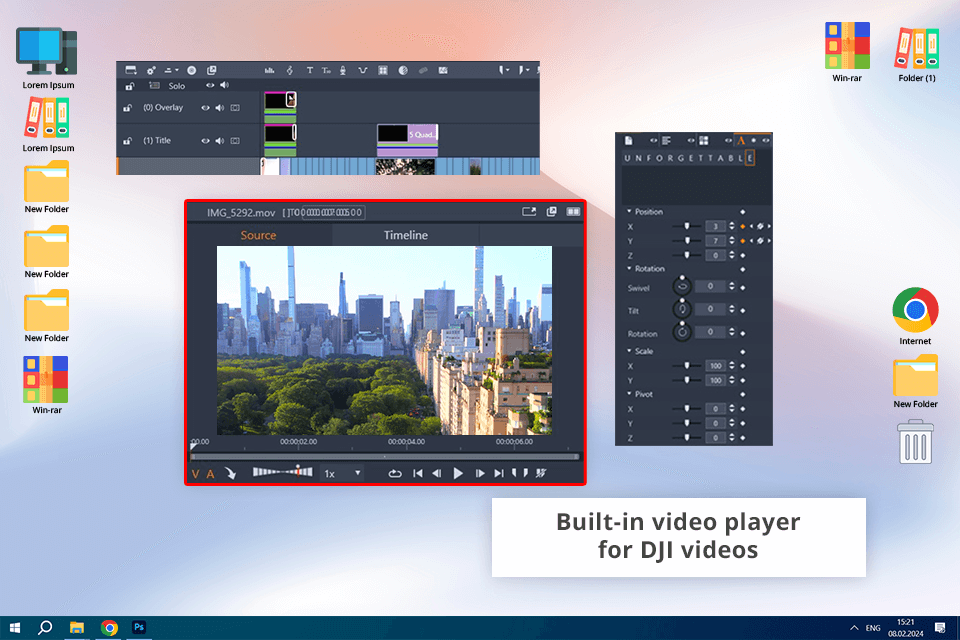Open the 3D title editor icon

(x=326, y=70)
